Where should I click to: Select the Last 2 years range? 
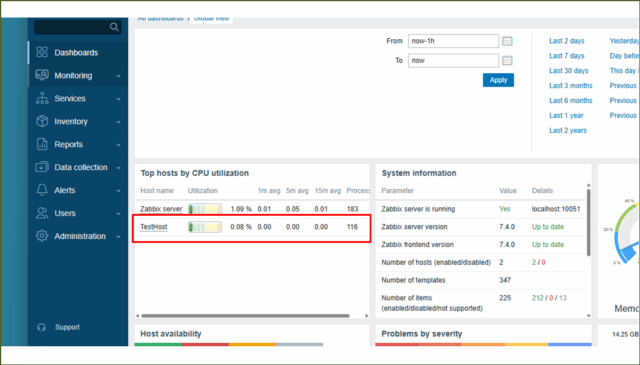pyautogui.click(x=568, y=130)
